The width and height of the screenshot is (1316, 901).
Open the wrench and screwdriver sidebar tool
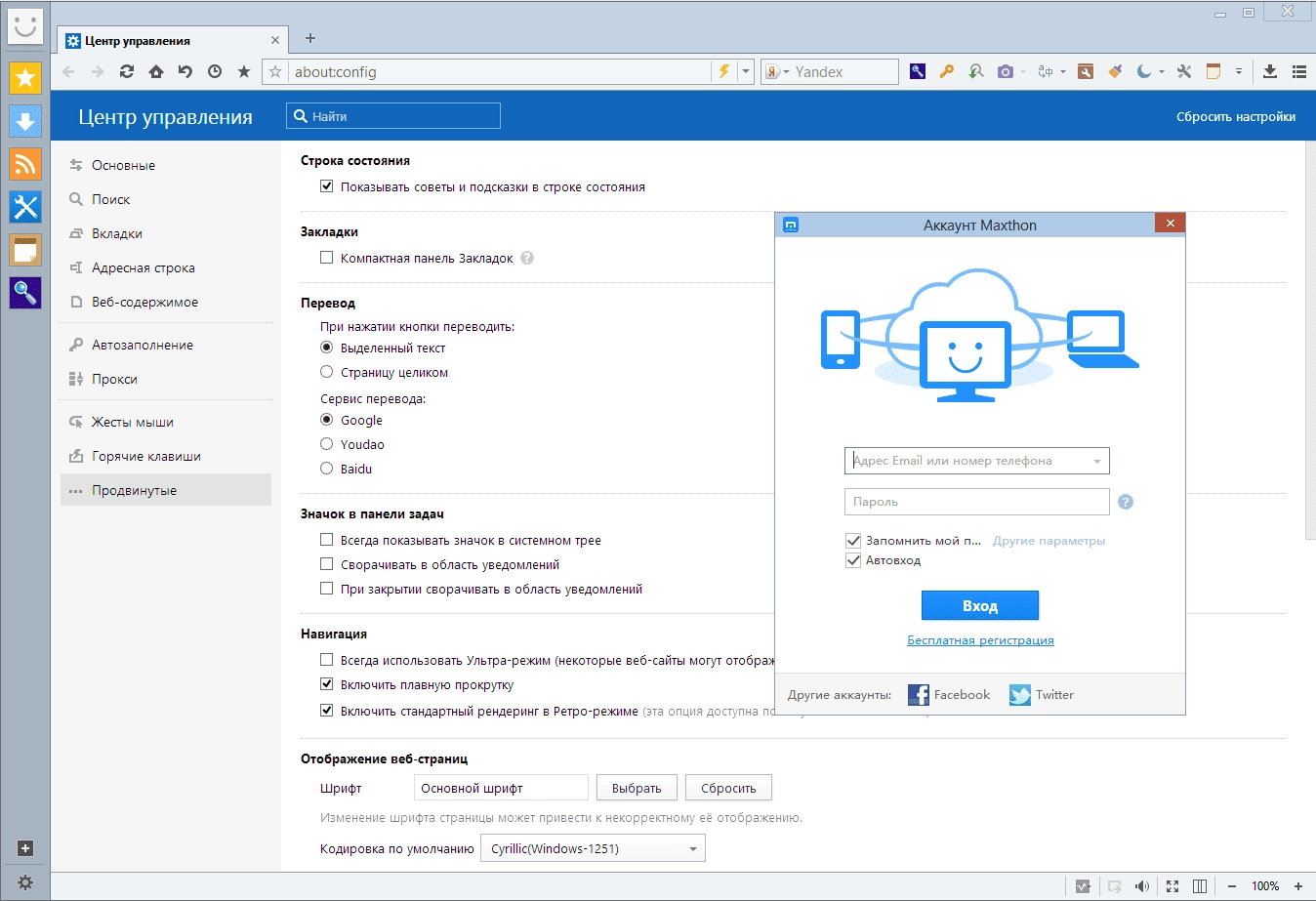tap(25, 207)
